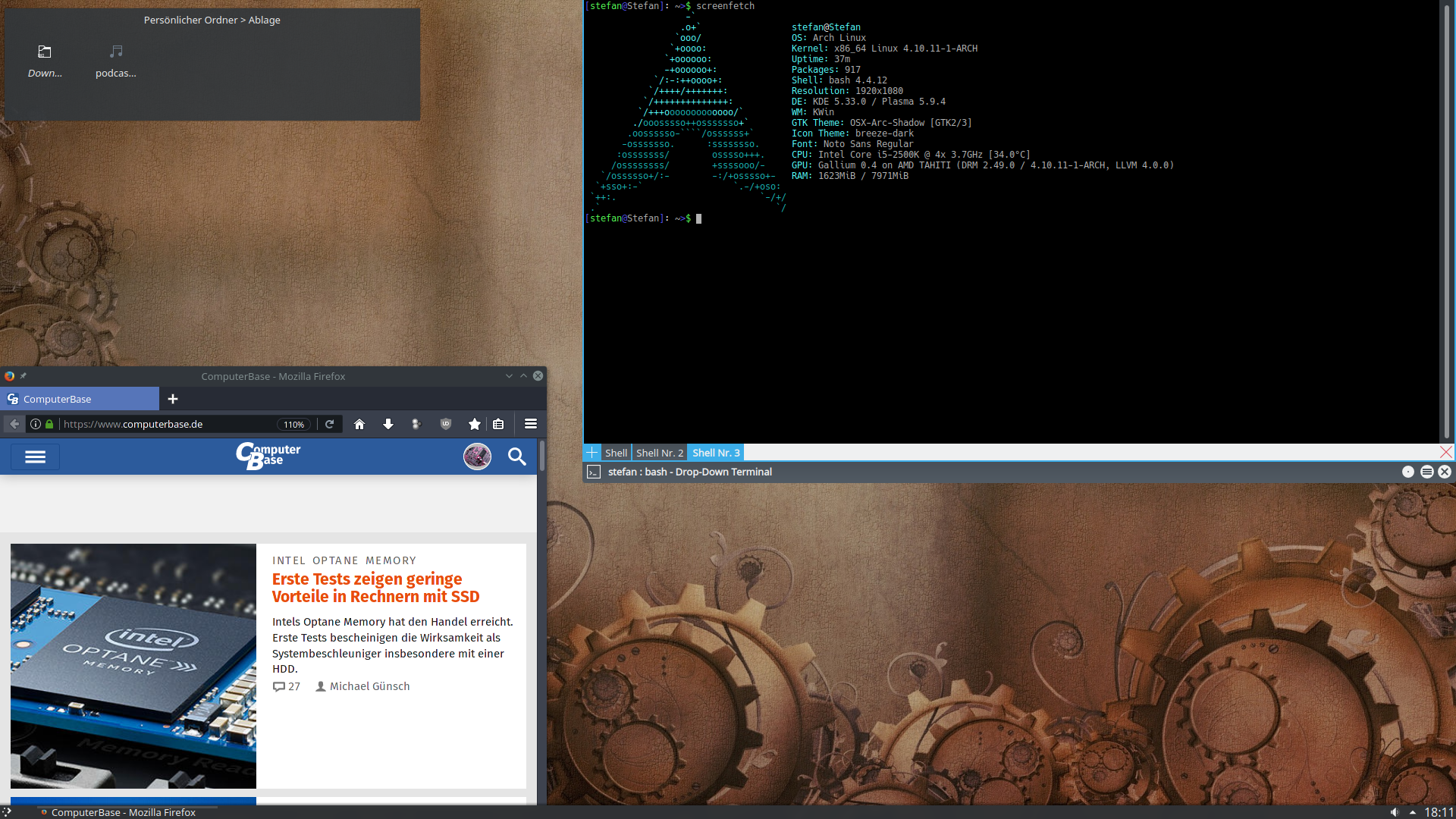Image resolution: width=1456 pixels, height=819 pixels.
Task: Expand ComputerBase site navigation menu
Action: [36, 457]
